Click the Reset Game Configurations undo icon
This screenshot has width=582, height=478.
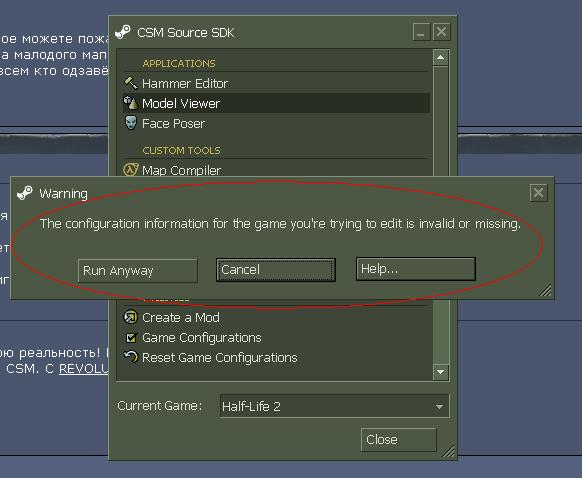[x=131, y=357]
